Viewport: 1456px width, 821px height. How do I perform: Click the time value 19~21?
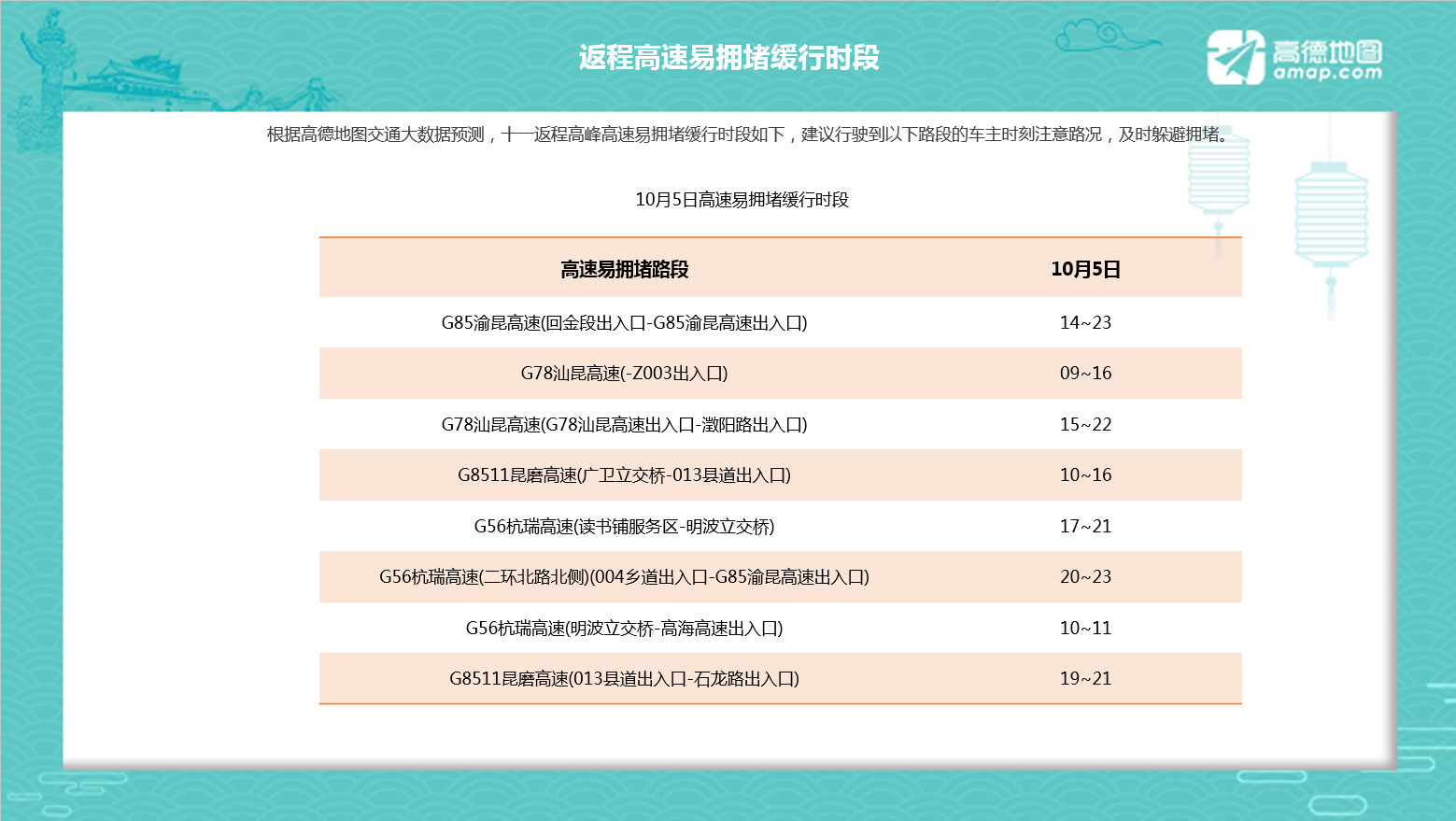pos(1085,679)
